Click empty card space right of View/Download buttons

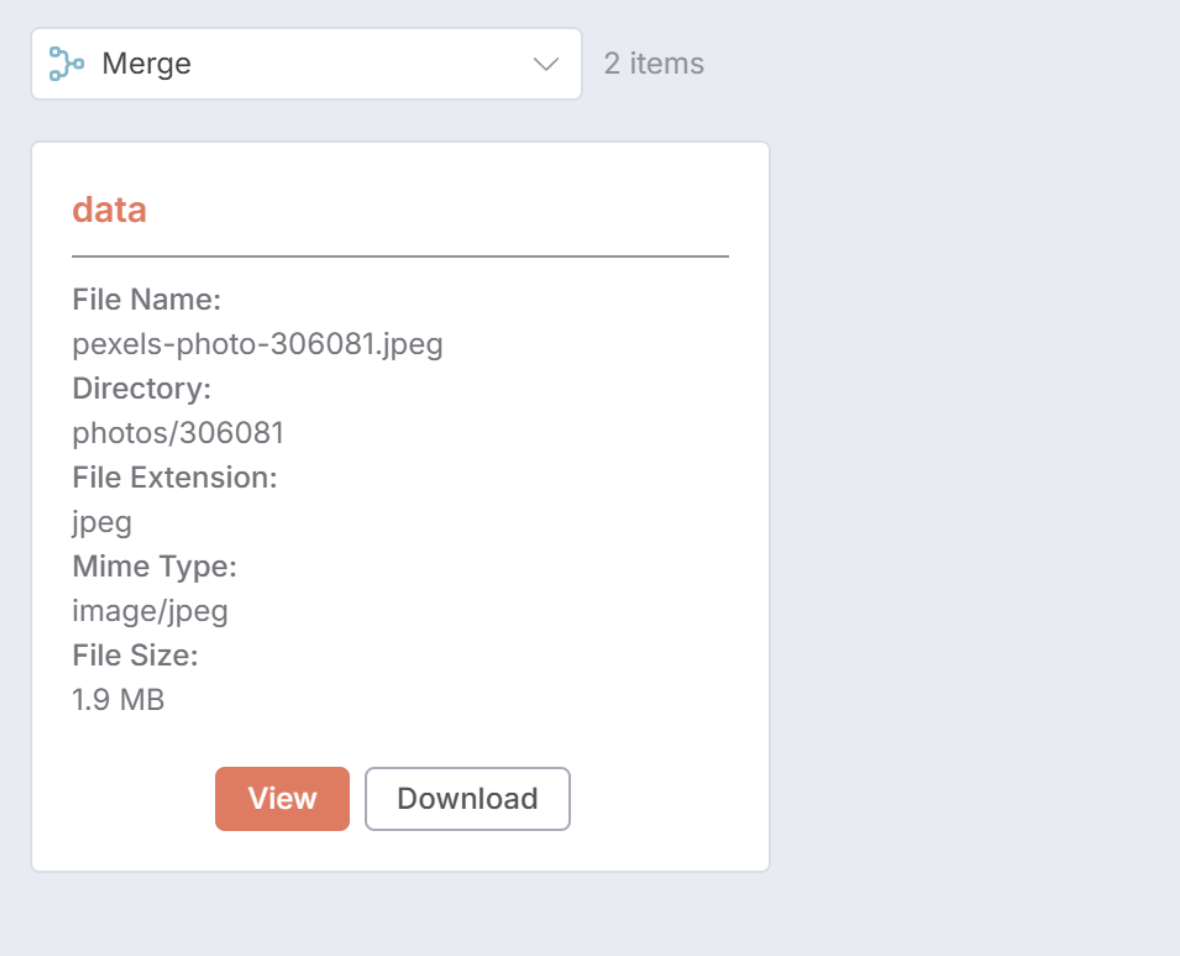click(x=670, y=798)
